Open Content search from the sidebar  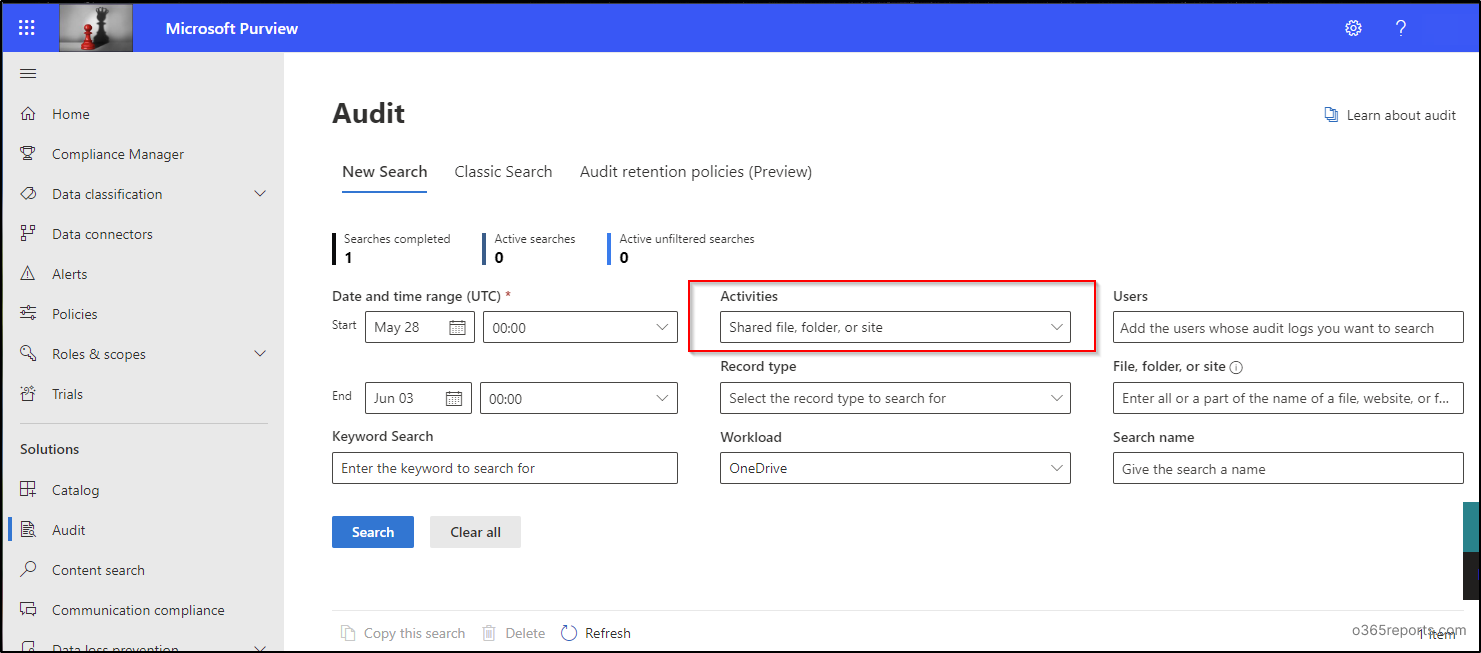(97, 569)
